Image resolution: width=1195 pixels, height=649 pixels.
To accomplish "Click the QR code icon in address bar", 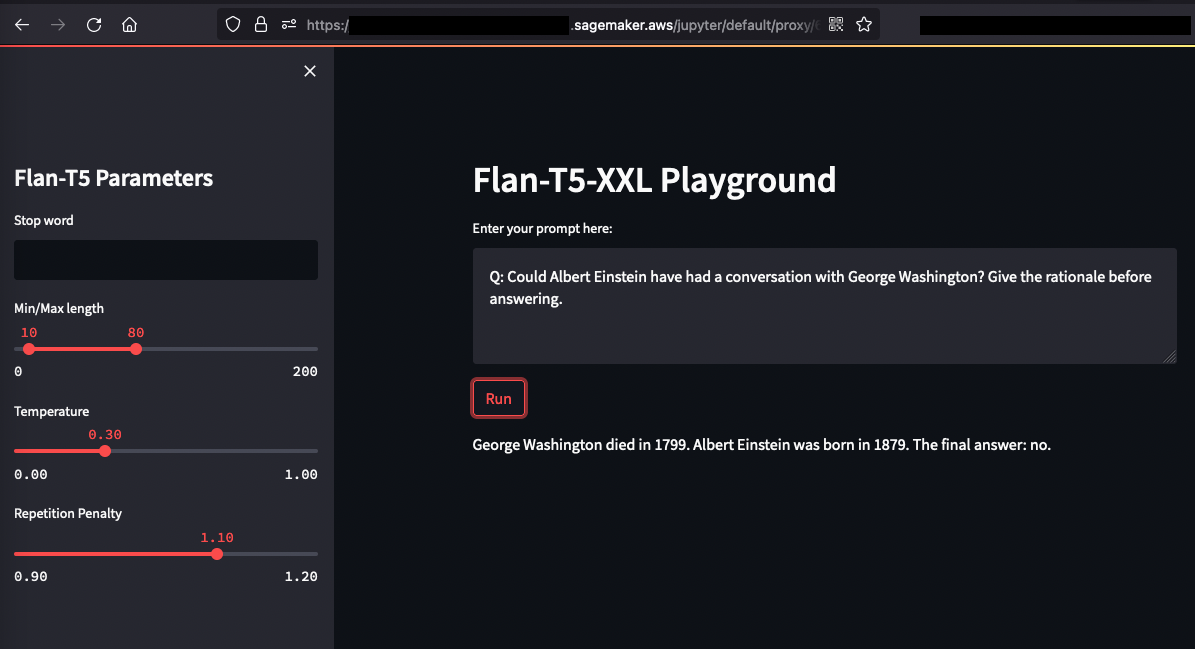I will coord(836,24).
